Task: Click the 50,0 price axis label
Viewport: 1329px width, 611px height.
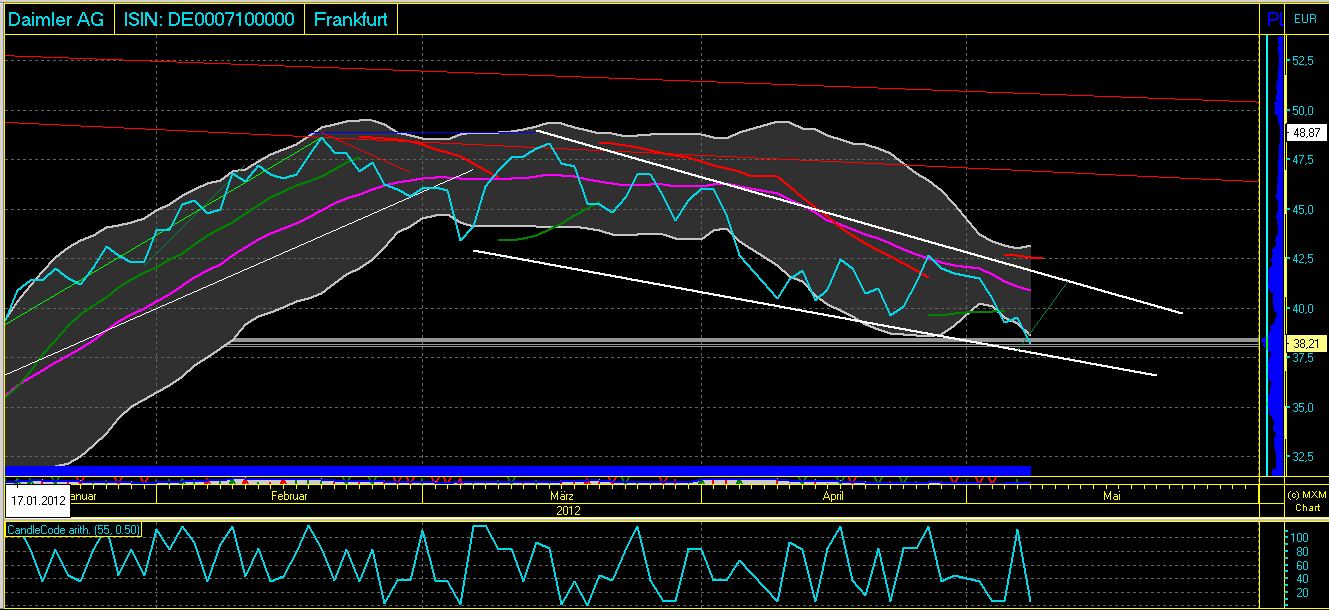Action: point(1303,111)
